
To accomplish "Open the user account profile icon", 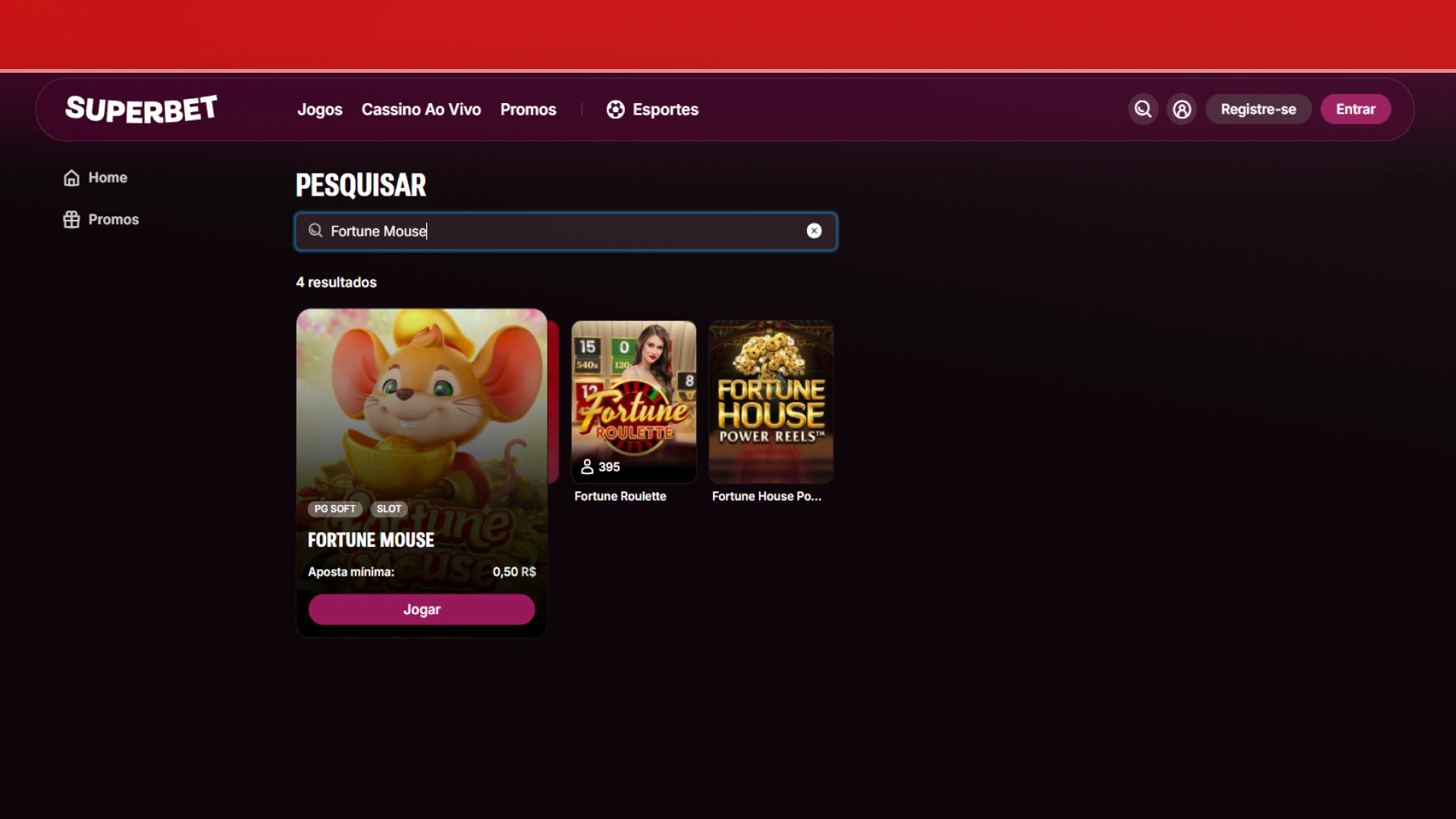I will (x=1181, y=109).
